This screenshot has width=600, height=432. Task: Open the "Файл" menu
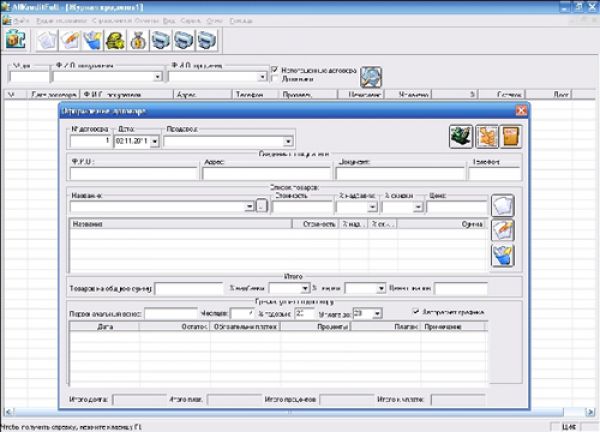click(22, 20)
